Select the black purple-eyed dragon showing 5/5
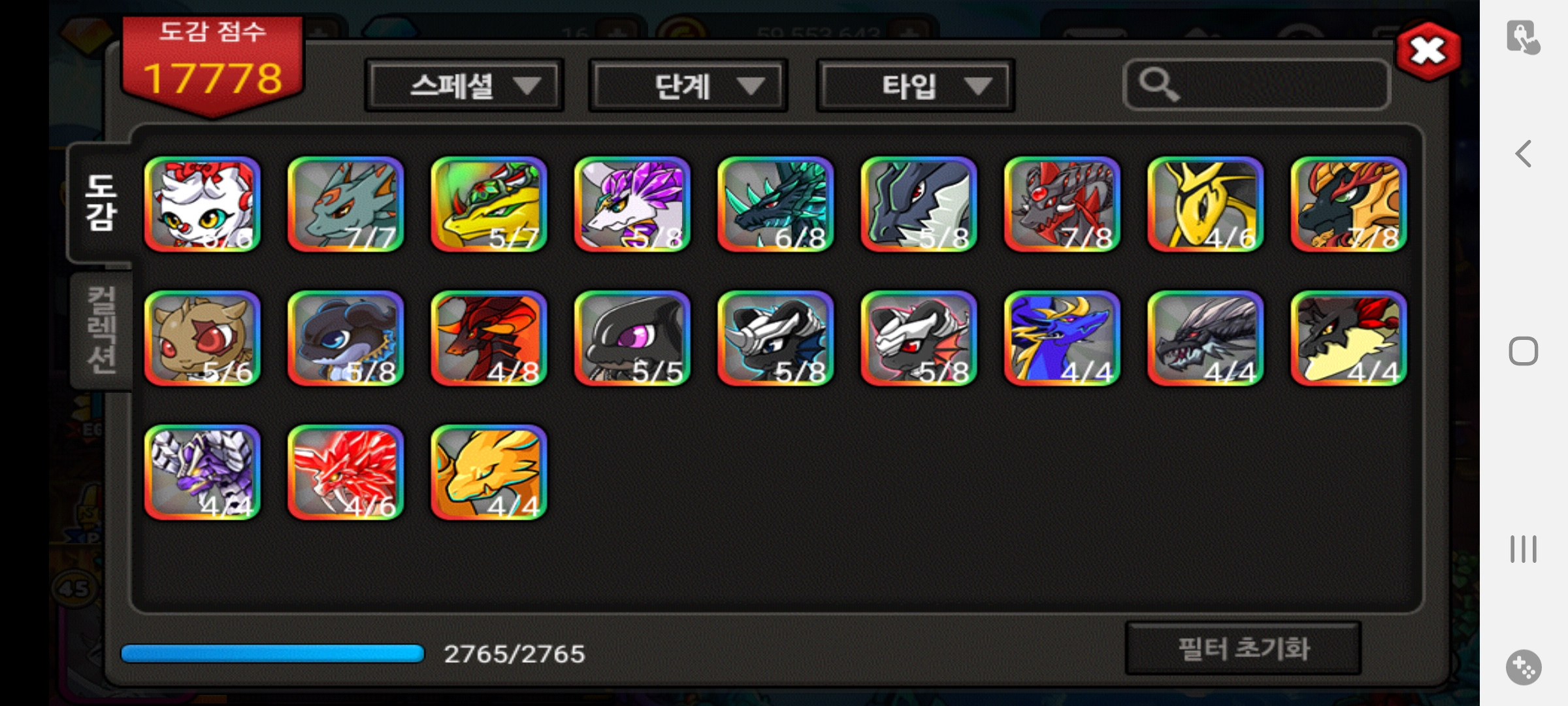The width and height of the screenshot is (1568, 706). click(x=632, y=339)
